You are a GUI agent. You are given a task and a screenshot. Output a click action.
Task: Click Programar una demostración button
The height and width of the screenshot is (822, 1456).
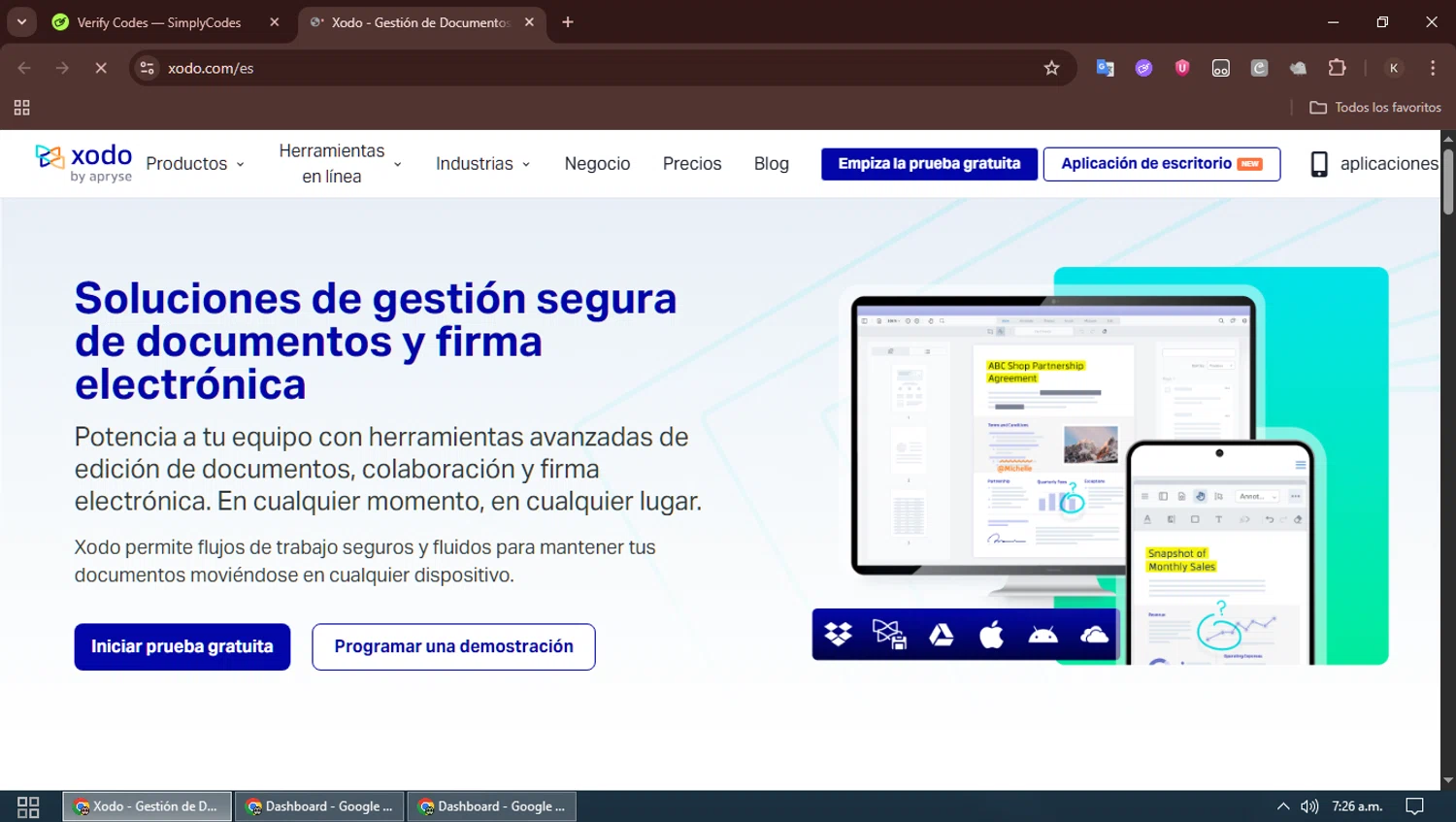pos(453,646)
